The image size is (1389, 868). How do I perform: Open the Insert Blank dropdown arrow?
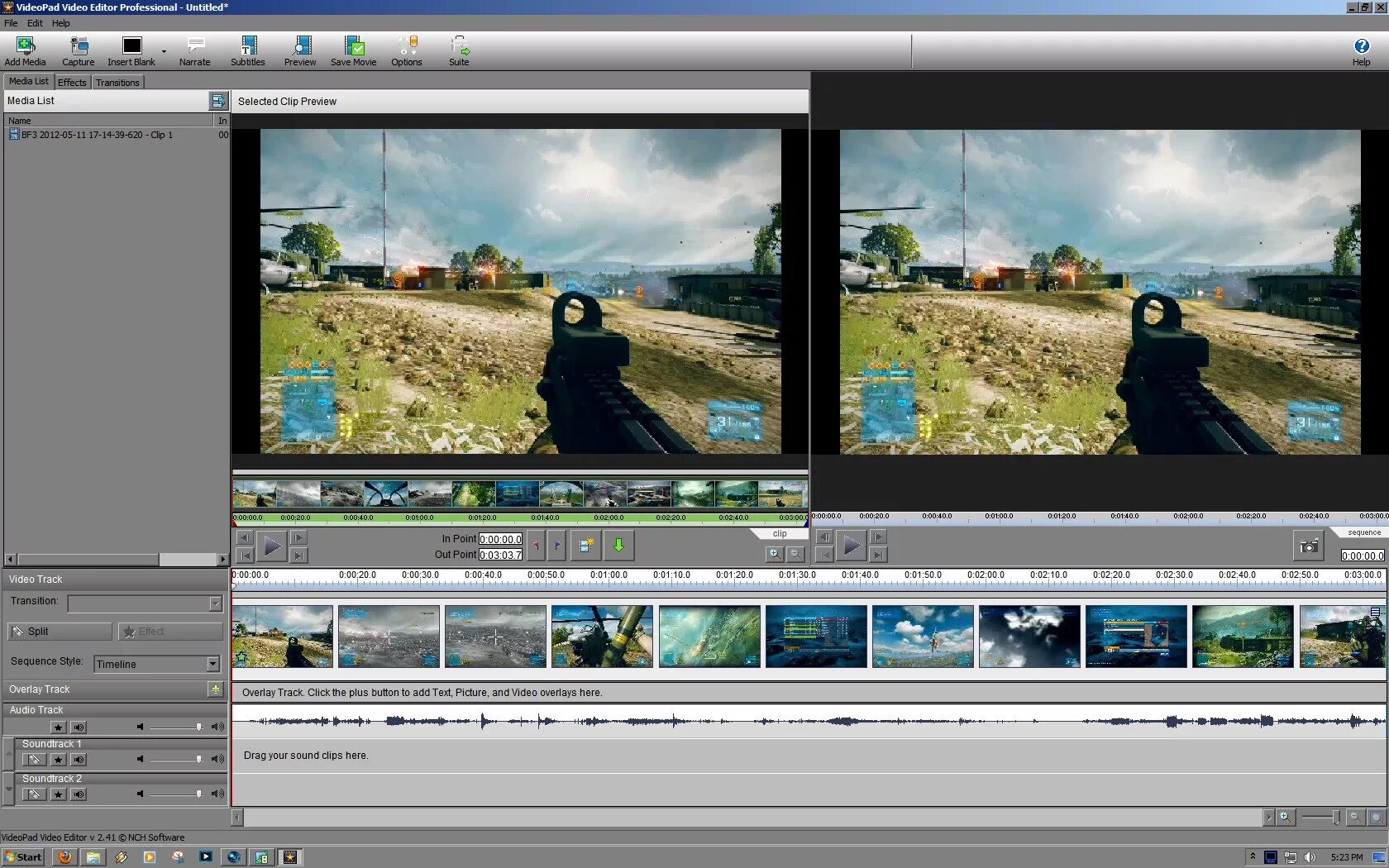(x=164, y=51)
